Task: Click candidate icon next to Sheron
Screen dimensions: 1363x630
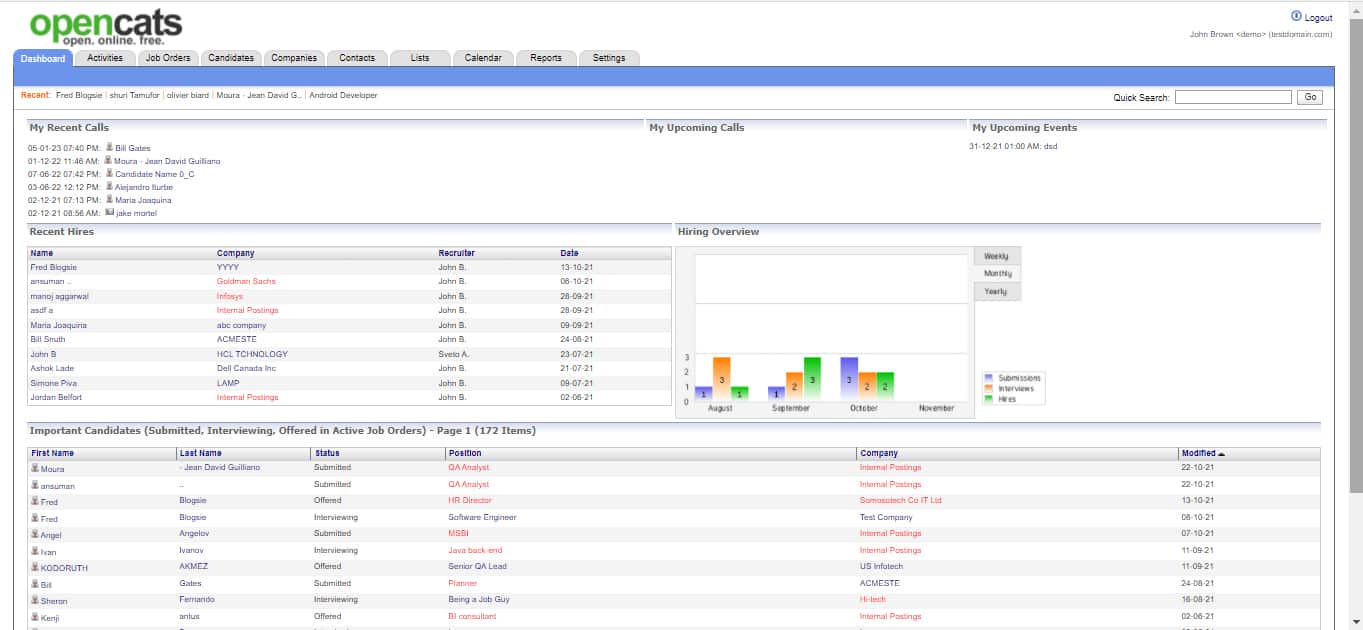Action: point(35,600)
